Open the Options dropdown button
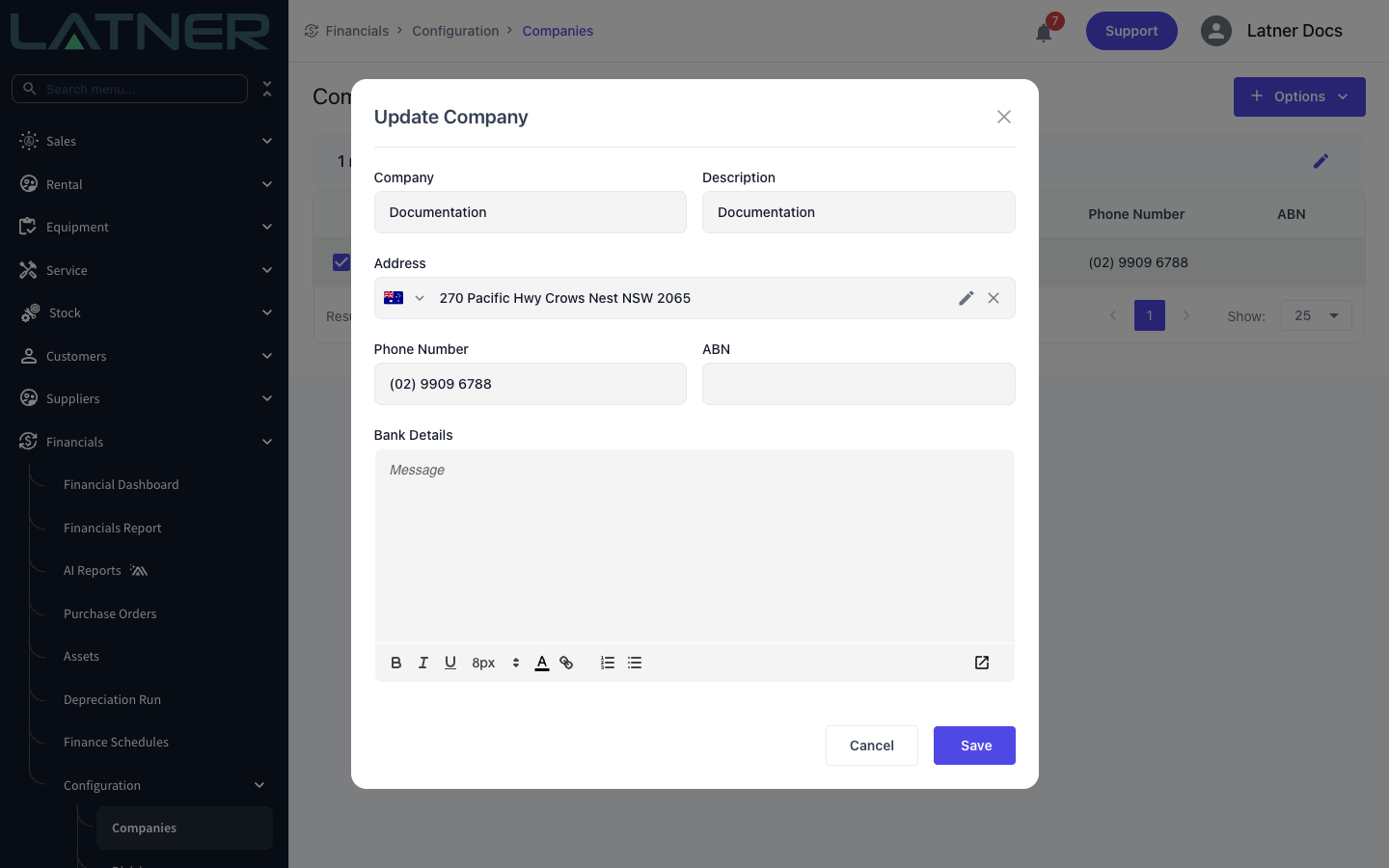The image size is (1389, 868). pyautogui.click(x=1299, y=96)
